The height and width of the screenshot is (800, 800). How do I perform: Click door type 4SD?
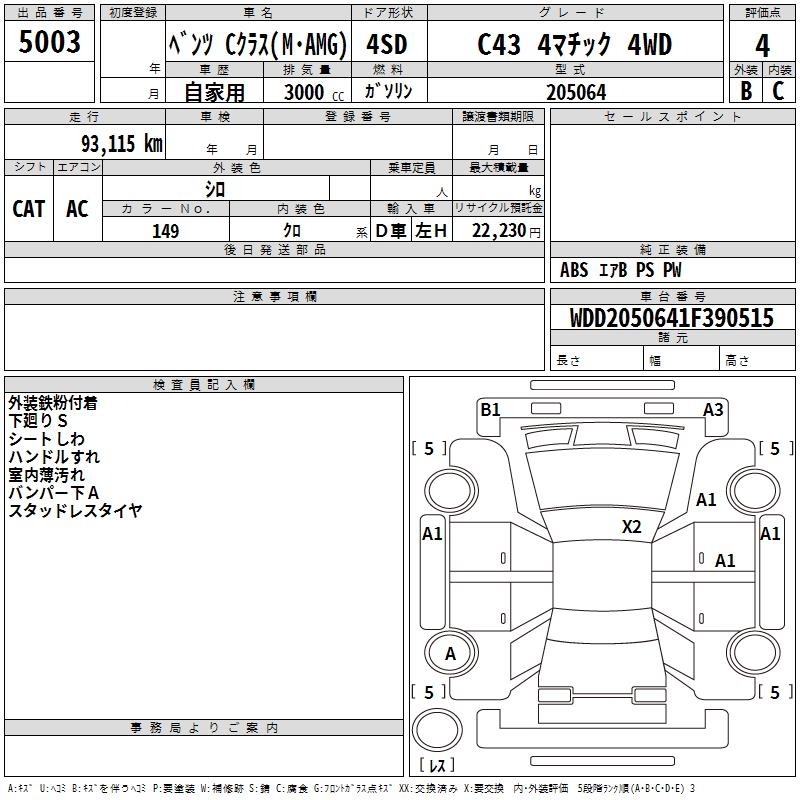(x=387, y=44)
